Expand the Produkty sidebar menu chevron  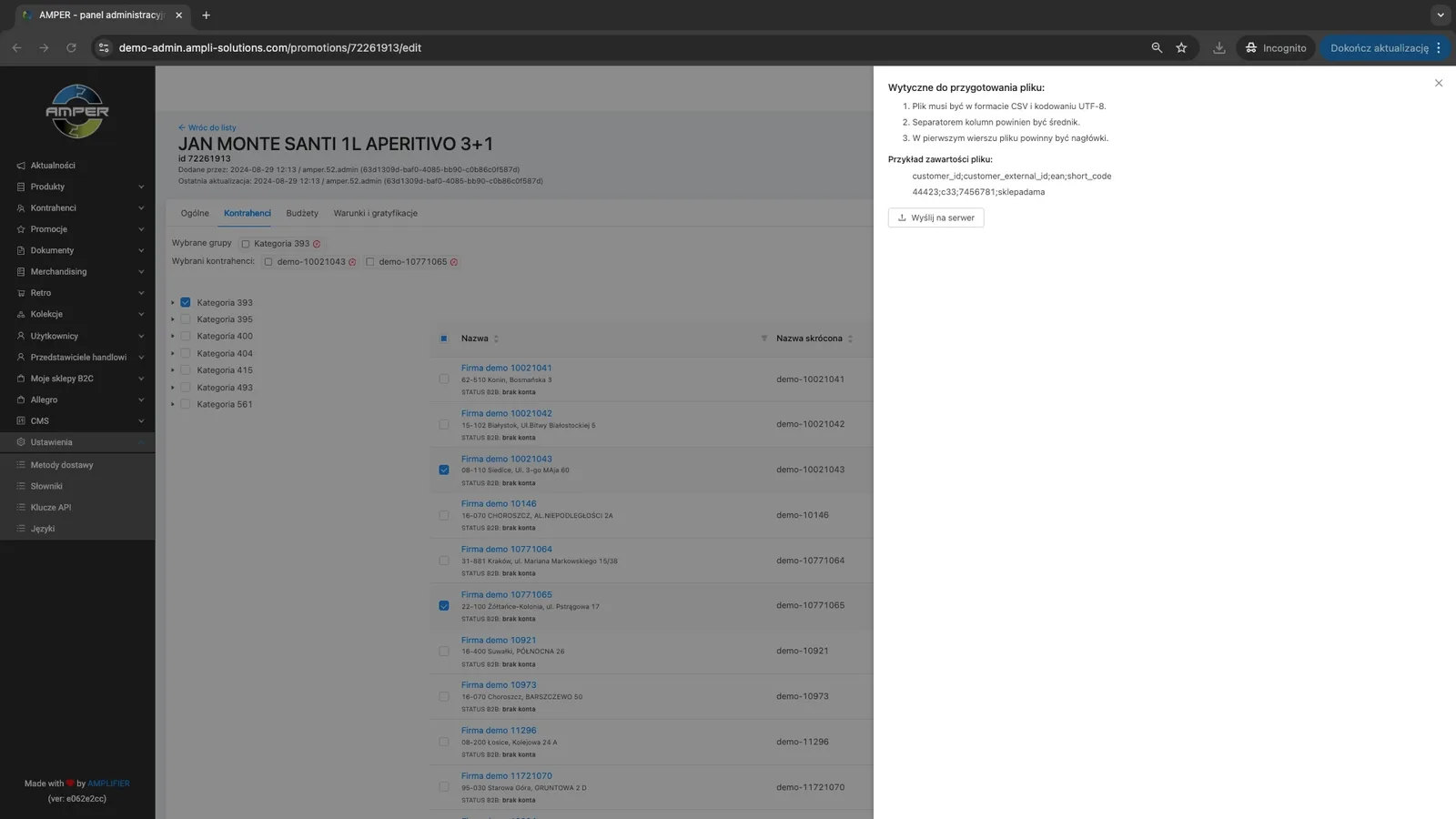(141, 187)
